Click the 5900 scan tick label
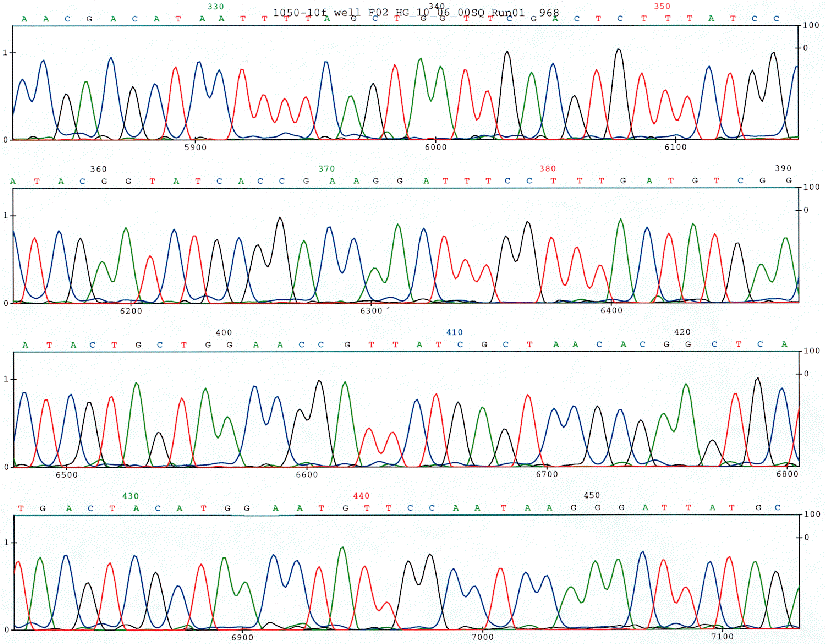825x644 pixels. (x=195, y=147)
